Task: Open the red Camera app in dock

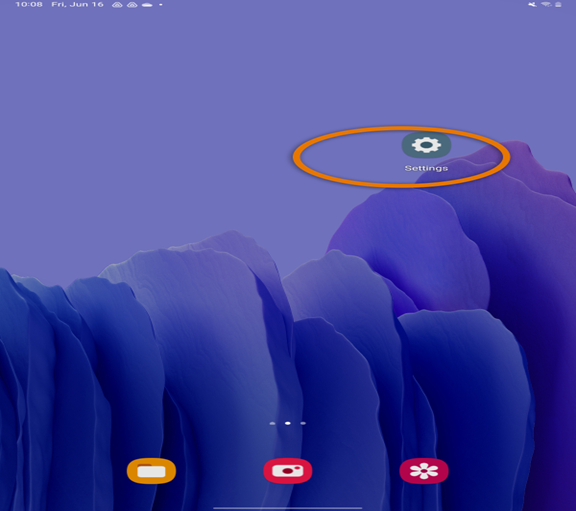Action: tap(288, 471)
